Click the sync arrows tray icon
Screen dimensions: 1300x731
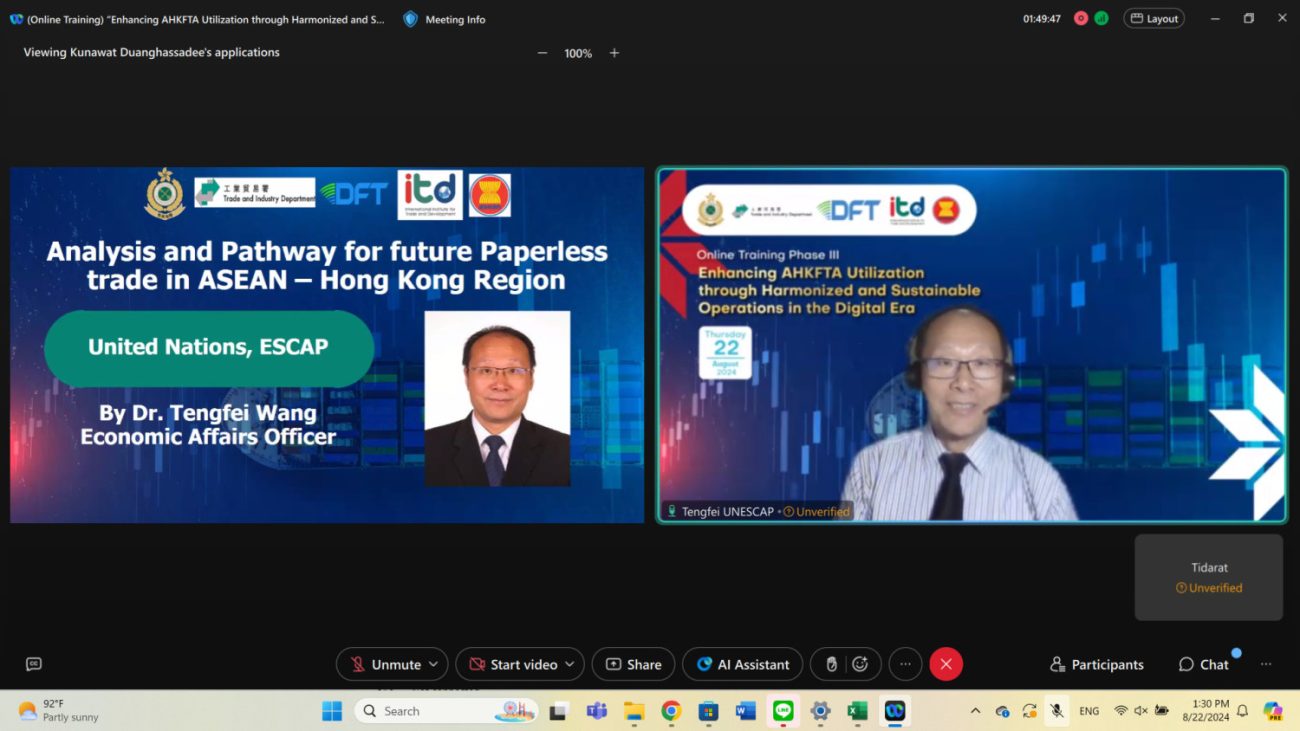tap(1029, 711)
